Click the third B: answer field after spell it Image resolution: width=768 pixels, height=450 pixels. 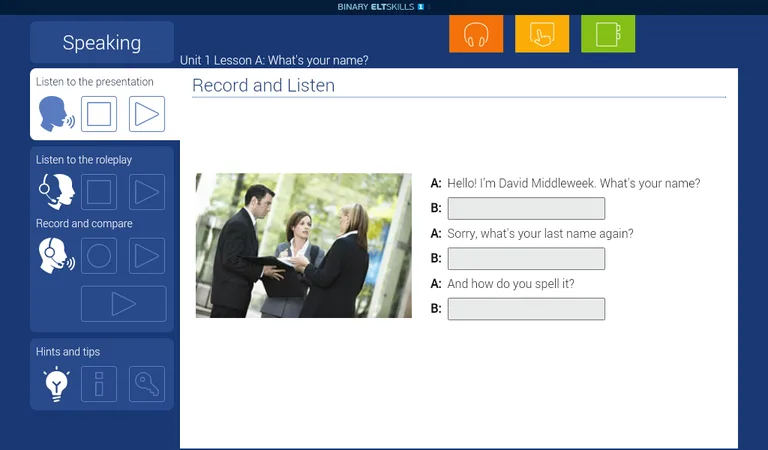[527, 309]
